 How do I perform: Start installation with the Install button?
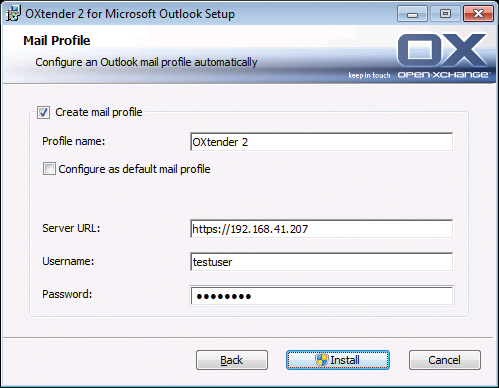[338, 360]
